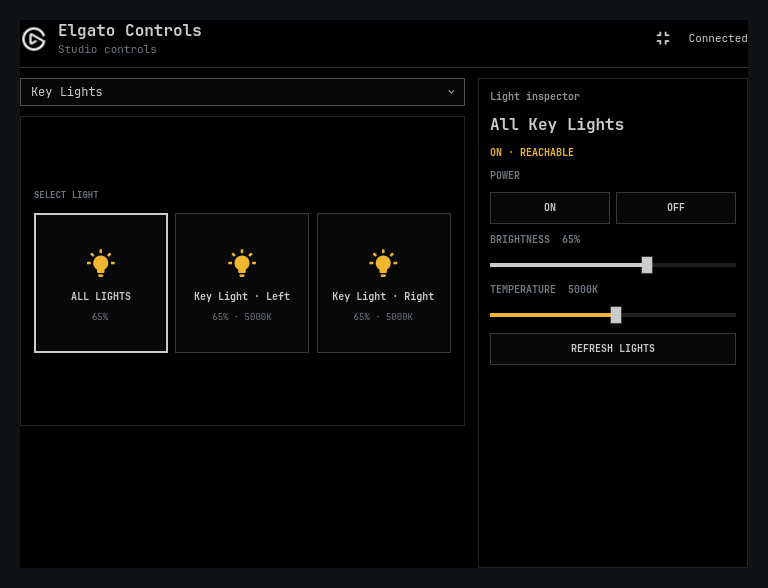This screenshot has height=588, width=768.
Task: Turn lights OFF with power button
Action: tap(676, 208)
